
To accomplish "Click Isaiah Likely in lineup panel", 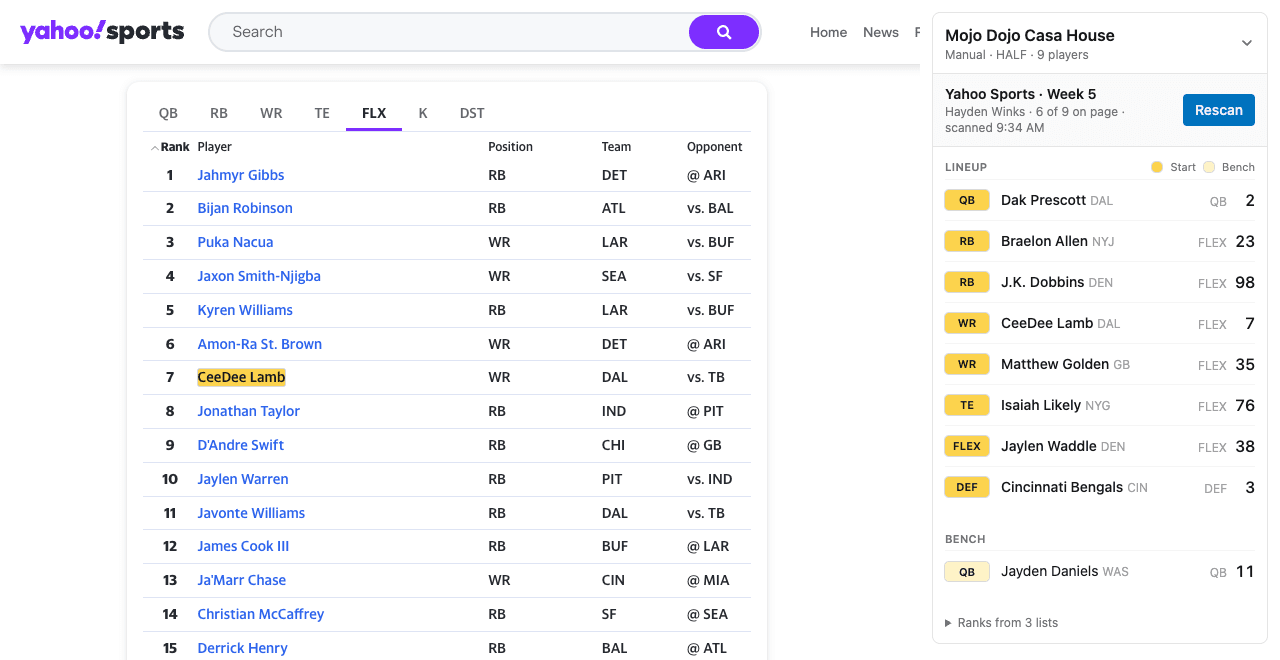I will tap(1041, 405).
